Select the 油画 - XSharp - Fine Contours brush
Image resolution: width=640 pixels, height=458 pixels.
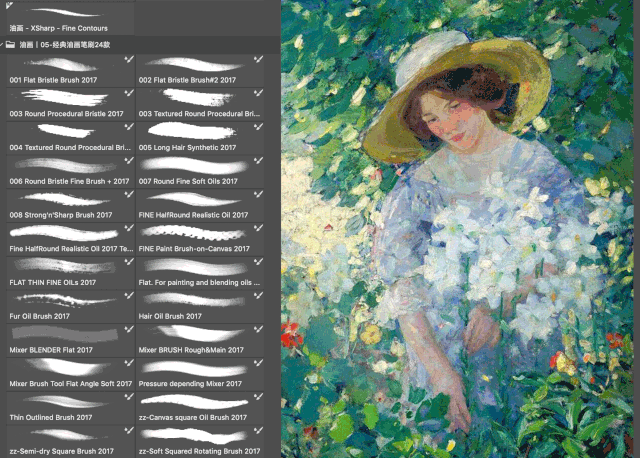(x=70, y=18)
